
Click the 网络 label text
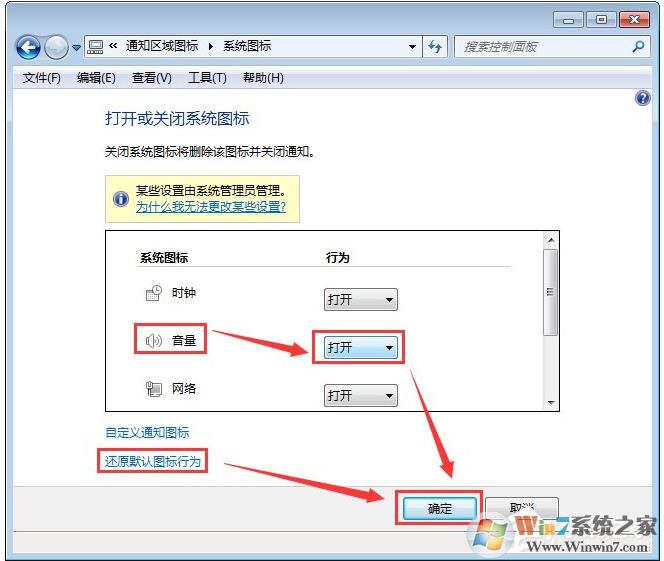[184, 389]
